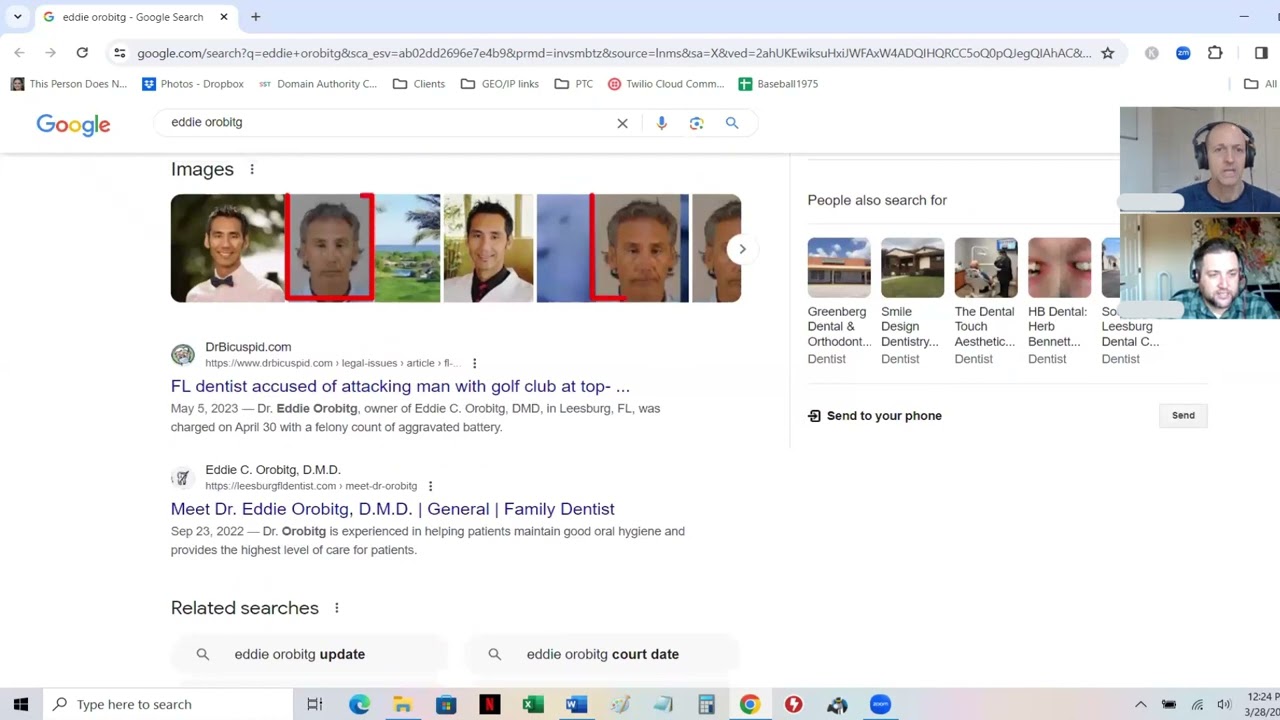1280x720 pixels.
Task: Open Photos - Dropbox bookmark
Action: [193, 84]
